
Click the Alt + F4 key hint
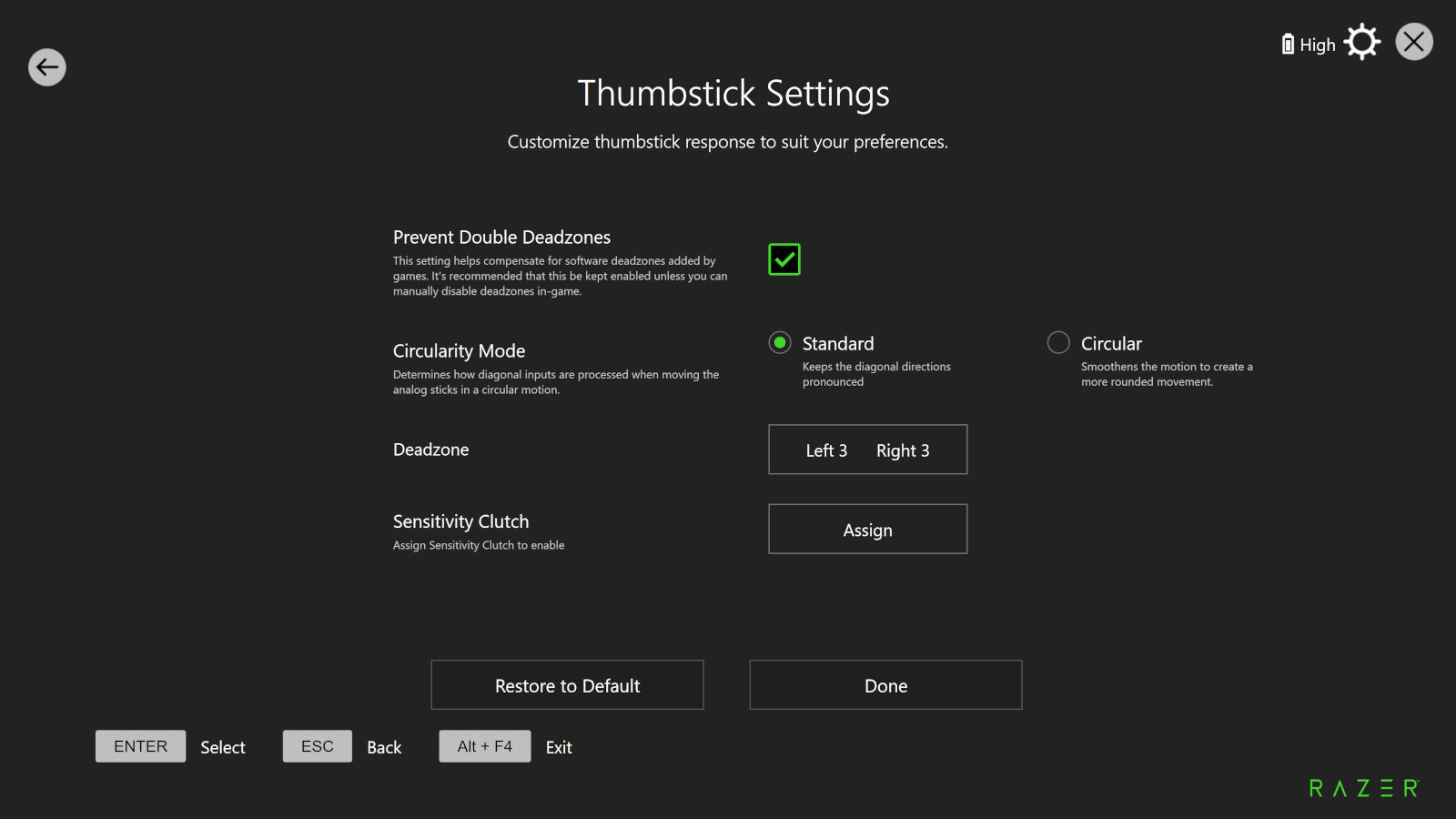click(484, 746)
